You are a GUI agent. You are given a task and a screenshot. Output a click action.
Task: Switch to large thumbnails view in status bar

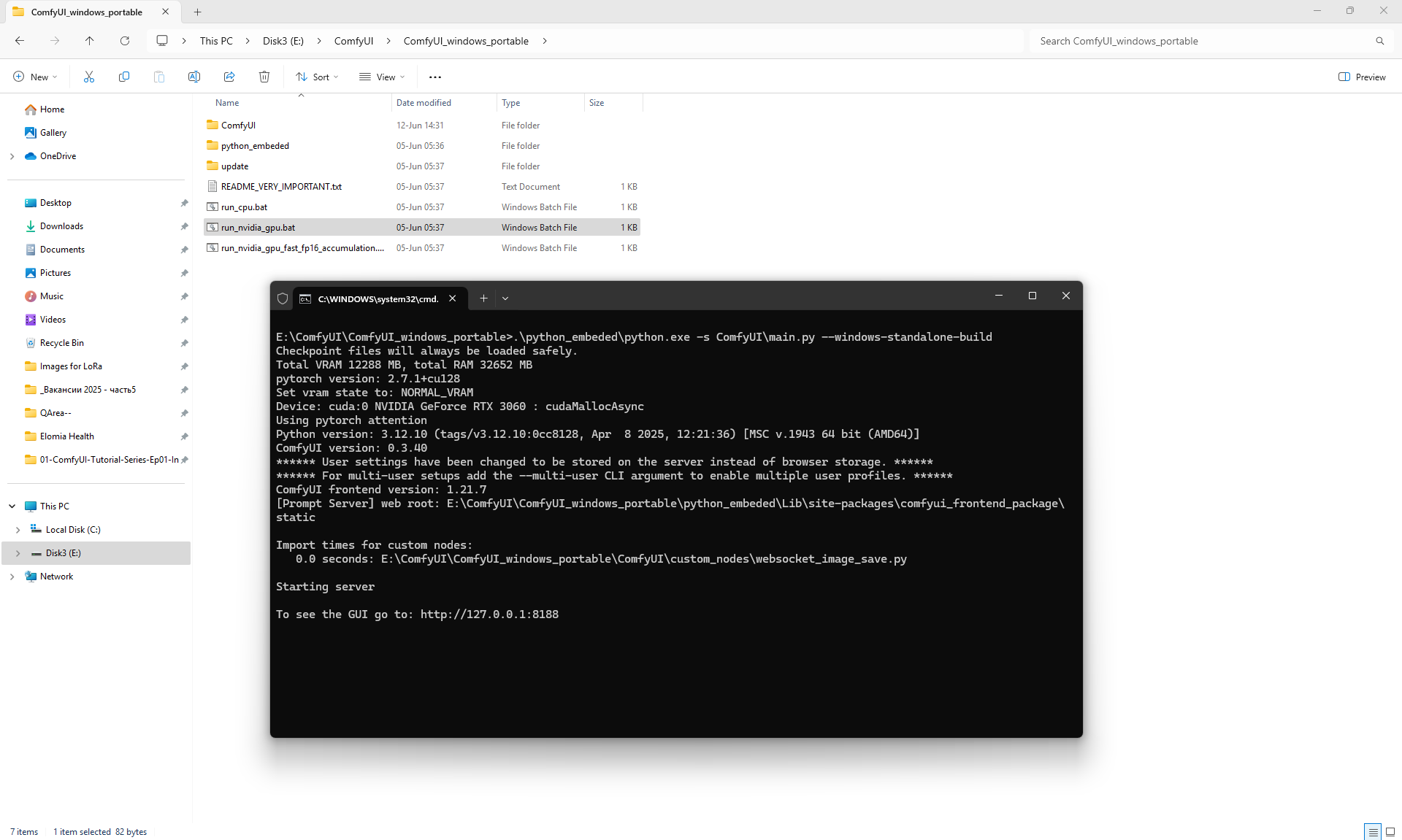(x=1390, y=831)
